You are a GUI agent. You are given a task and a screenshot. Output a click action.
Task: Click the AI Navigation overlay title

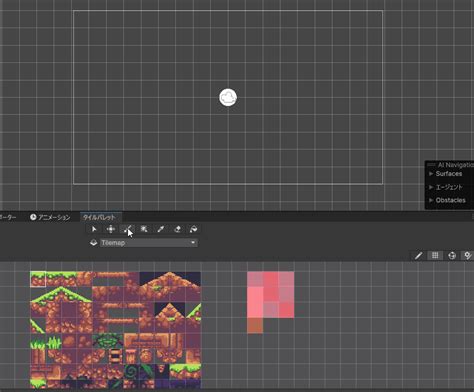[x=456, y=165]
